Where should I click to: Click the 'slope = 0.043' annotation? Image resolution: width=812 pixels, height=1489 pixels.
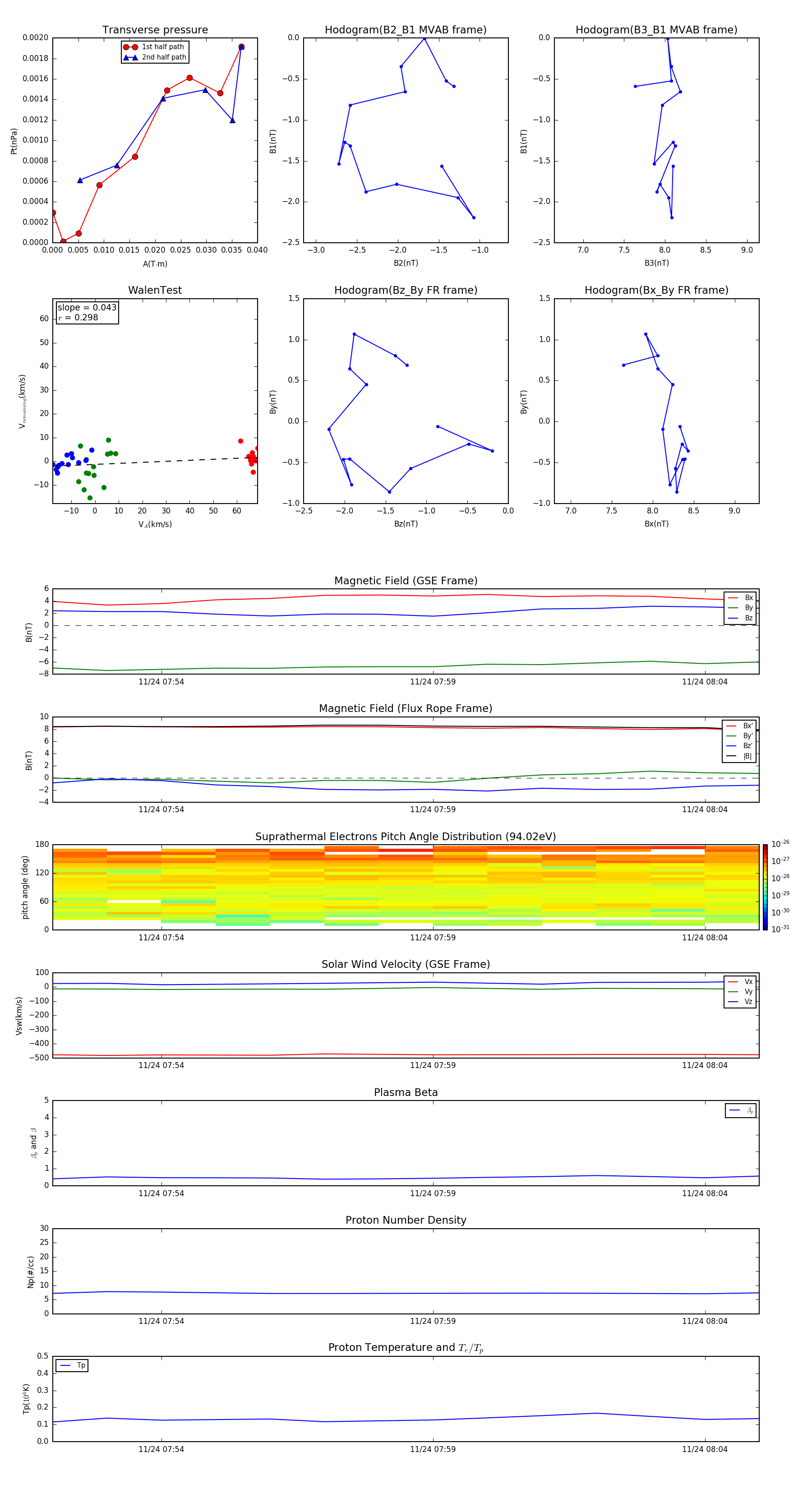tap(87, 308)
